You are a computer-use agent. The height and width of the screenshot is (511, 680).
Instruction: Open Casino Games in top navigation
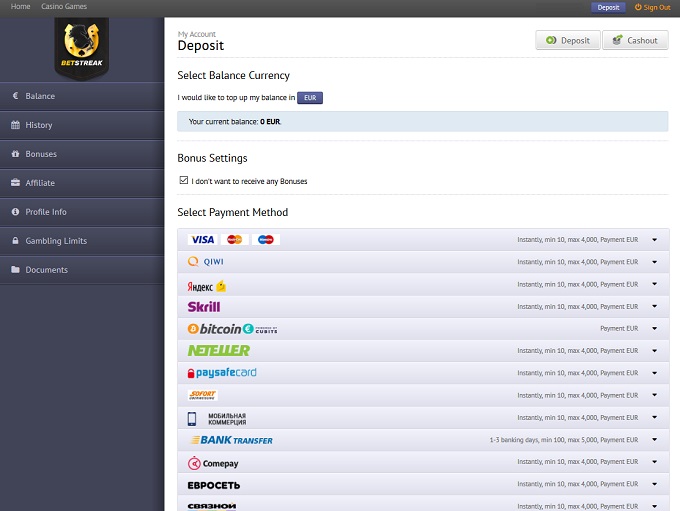pos(64,7)
